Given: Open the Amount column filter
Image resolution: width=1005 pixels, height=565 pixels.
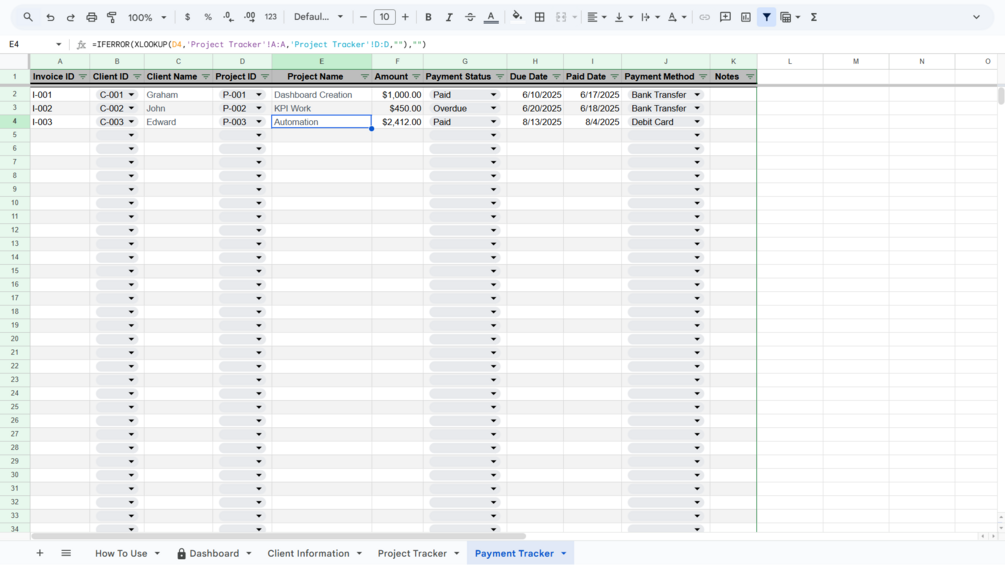Looking at the screenshot, I should (x=416, y=77).
